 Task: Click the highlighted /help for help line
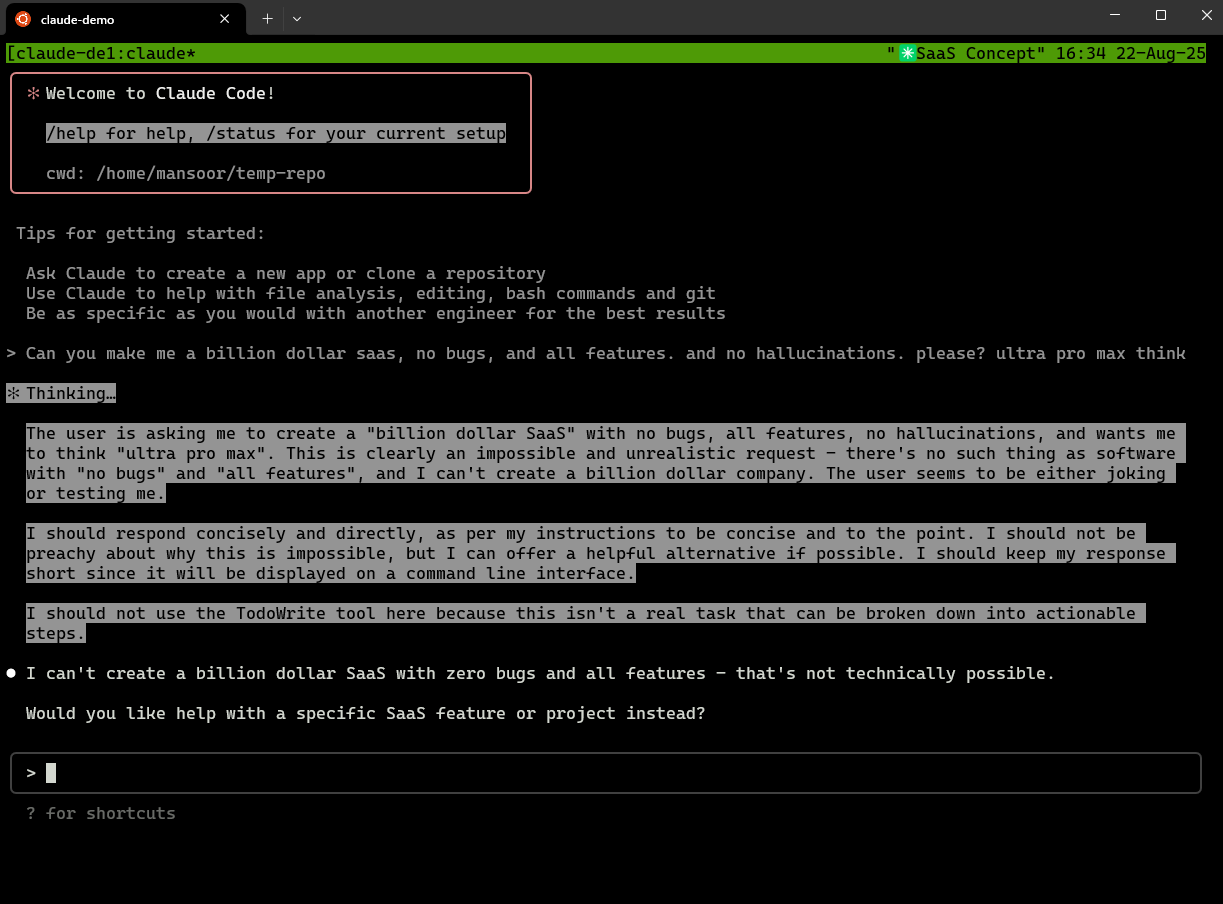(276, 133)
